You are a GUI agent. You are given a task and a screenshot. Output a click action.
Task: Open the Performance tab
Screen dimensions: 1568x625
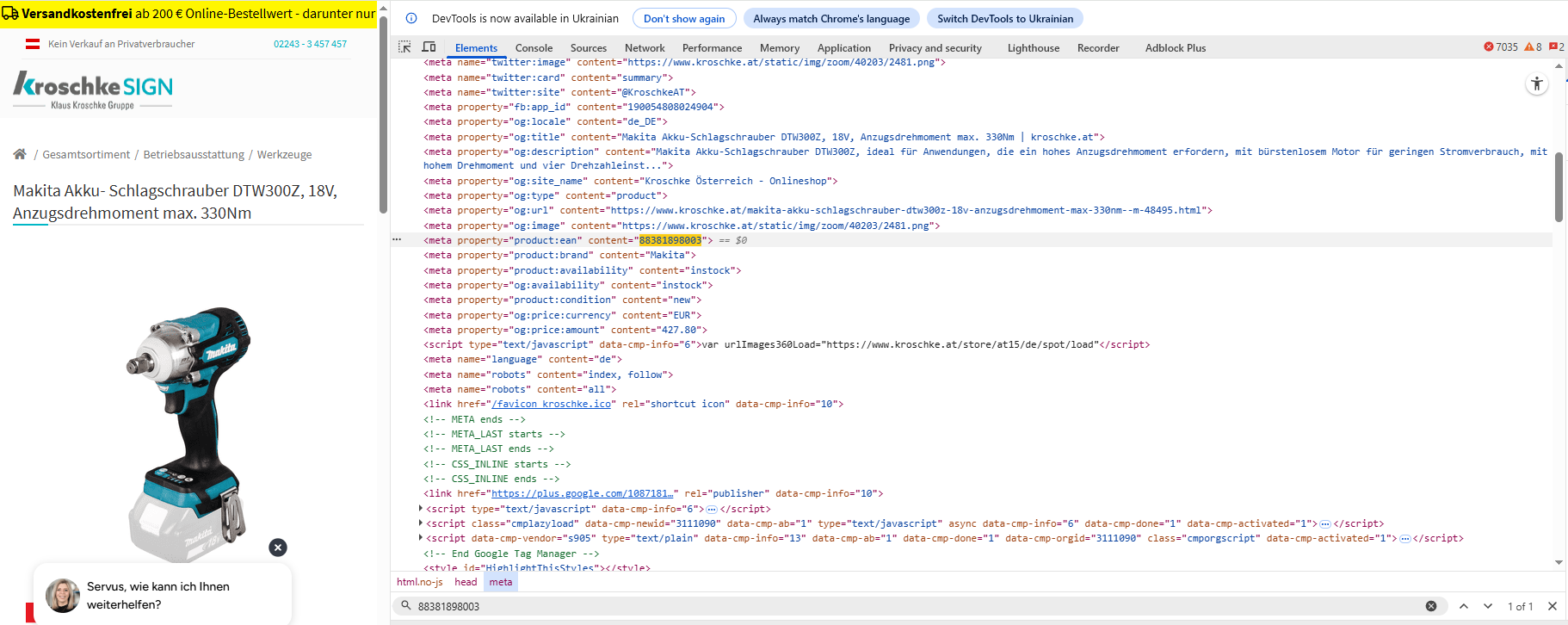[x=712, y=48]
